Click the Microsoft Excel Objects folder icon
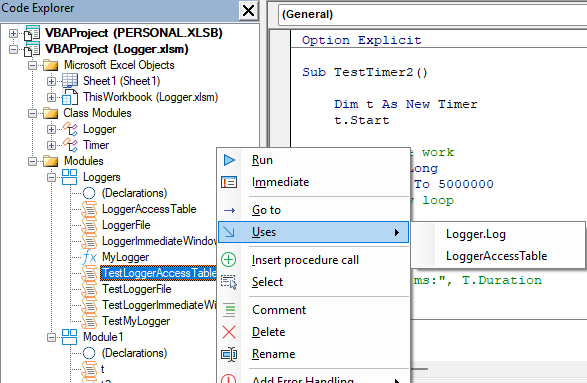587x383 pixels. [x=51, y=66]
